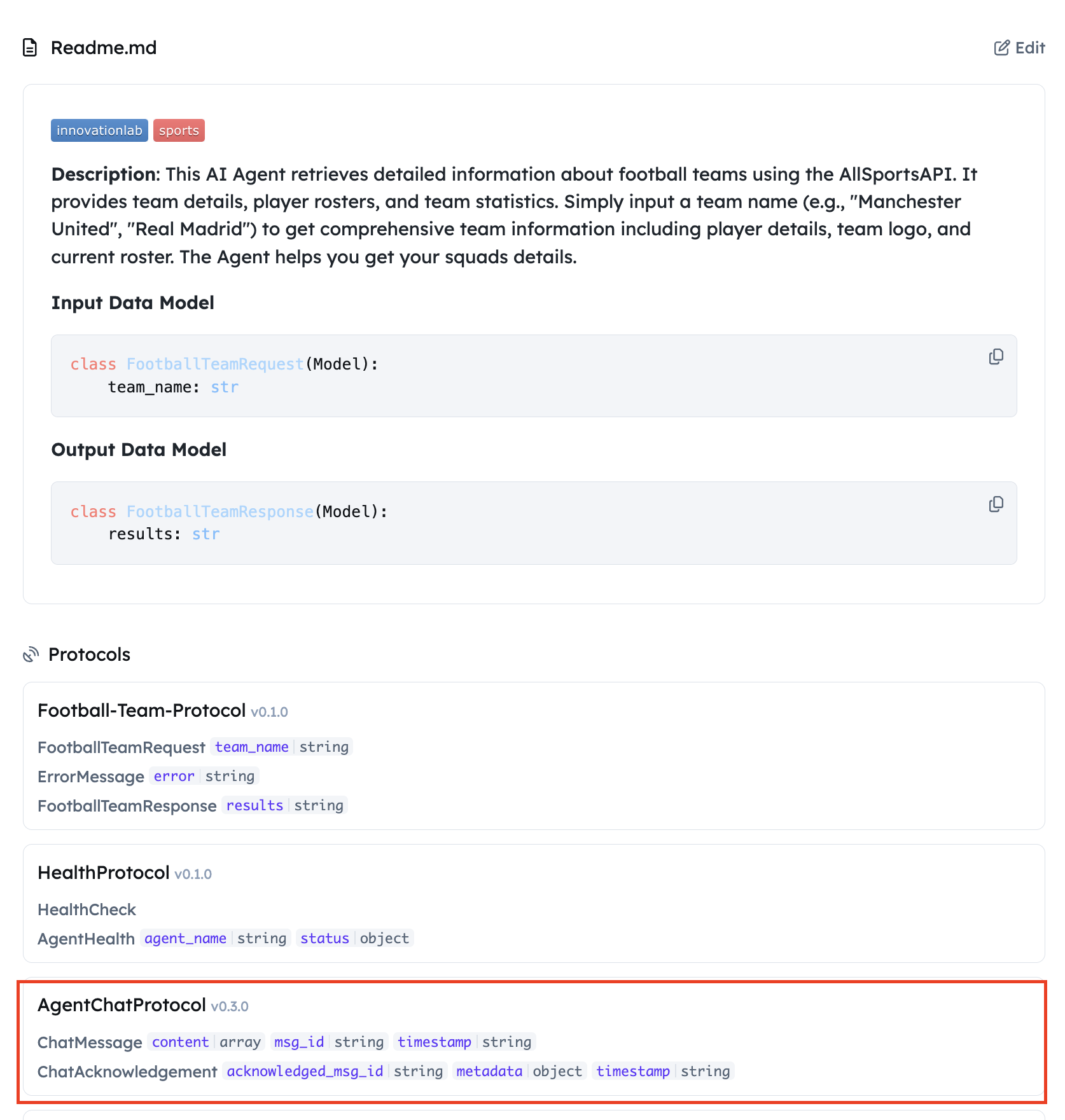Open the Readme.md tab header

104,47
